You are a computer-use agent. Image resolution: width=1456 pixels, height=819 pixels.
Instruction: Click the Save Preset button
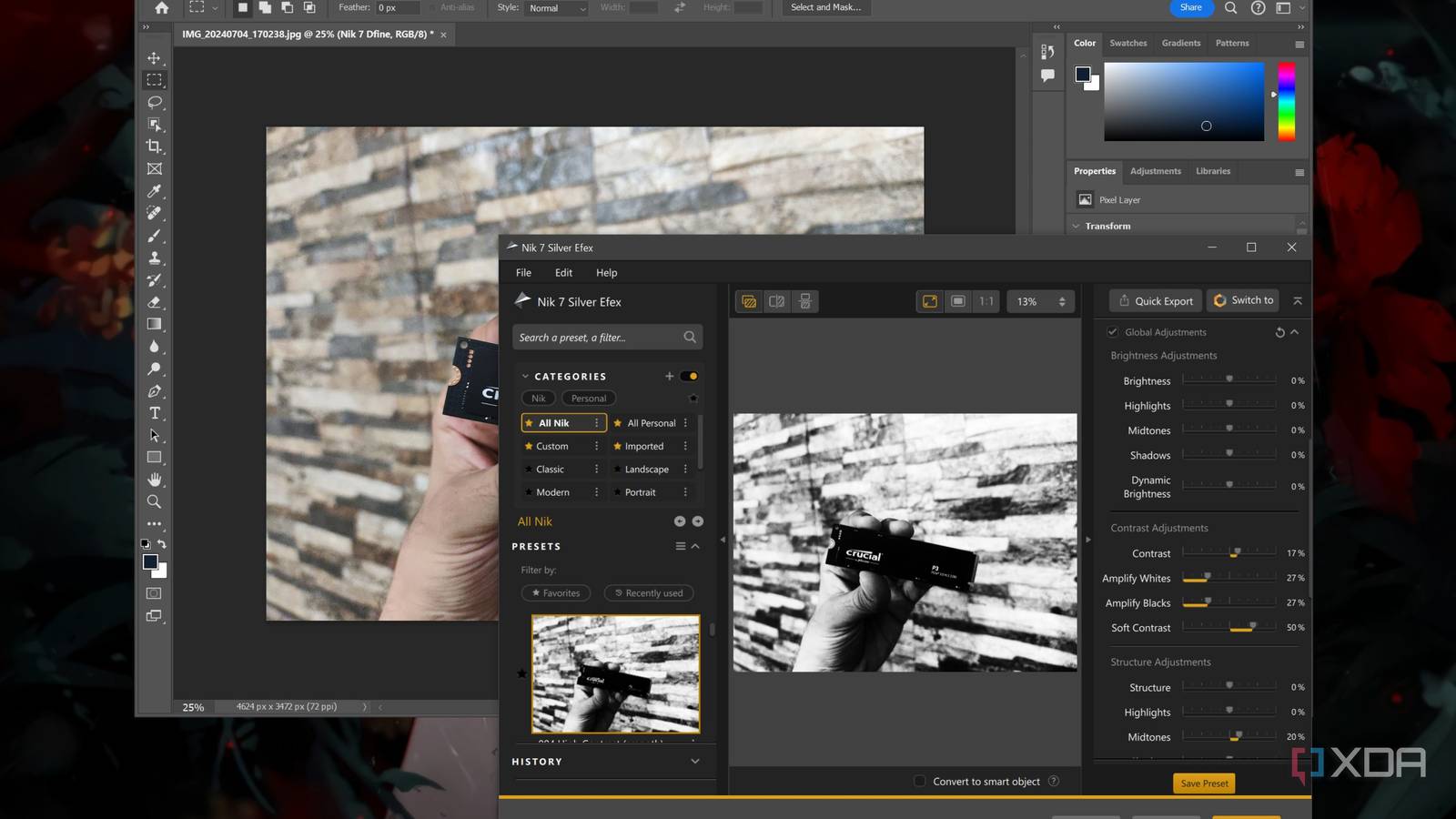click(x=1204, y=784)
